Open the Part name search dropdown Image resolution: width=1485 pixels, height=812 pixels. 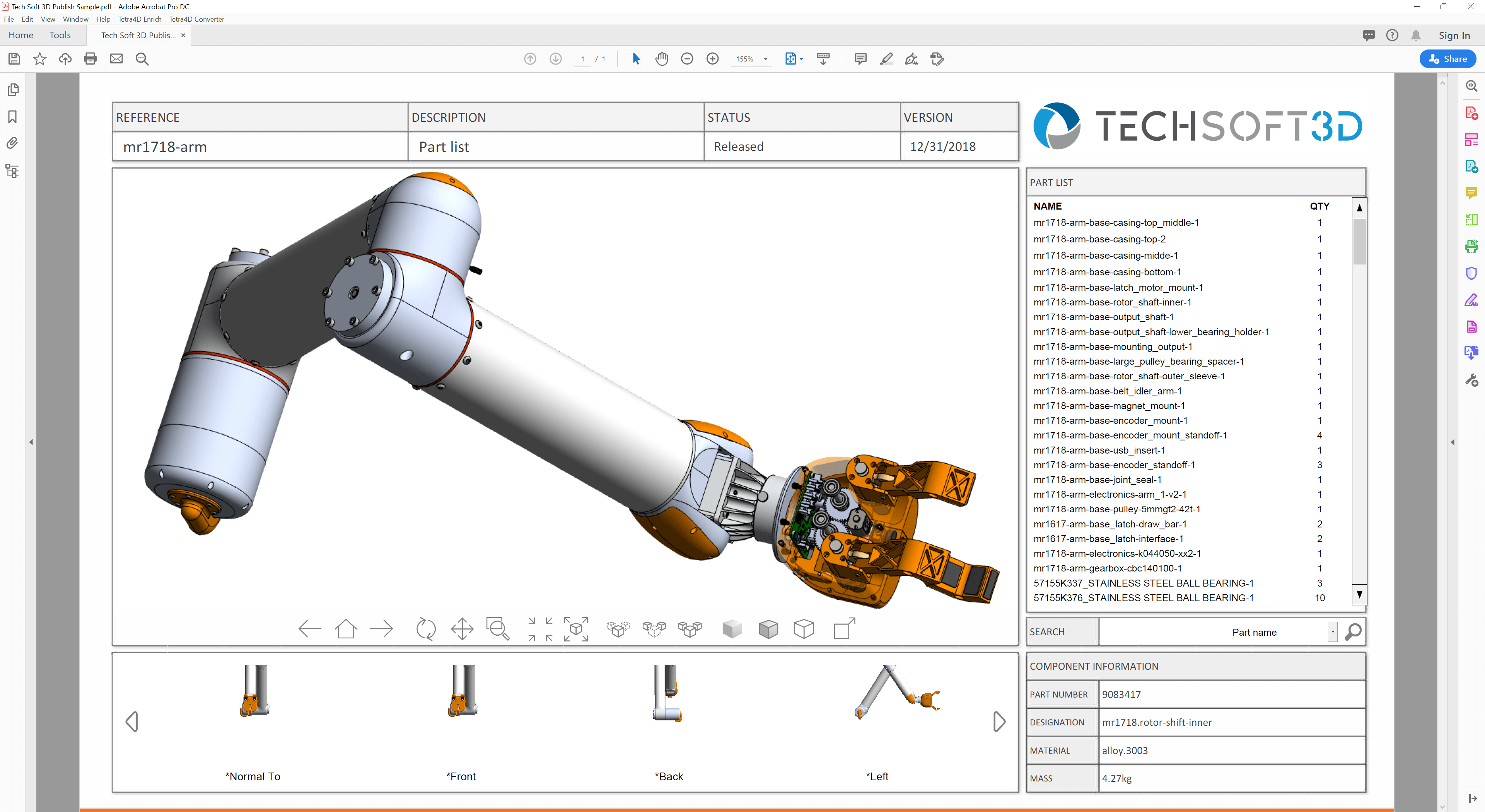point(1332,632)
